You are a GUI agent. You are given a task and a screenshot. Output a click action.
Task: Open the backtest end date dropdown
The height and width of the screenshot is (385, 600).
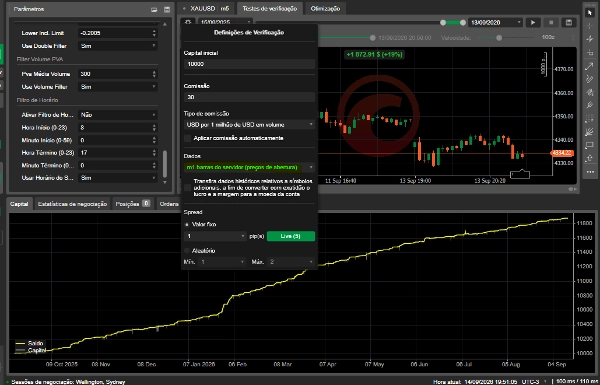pos(496,23)
